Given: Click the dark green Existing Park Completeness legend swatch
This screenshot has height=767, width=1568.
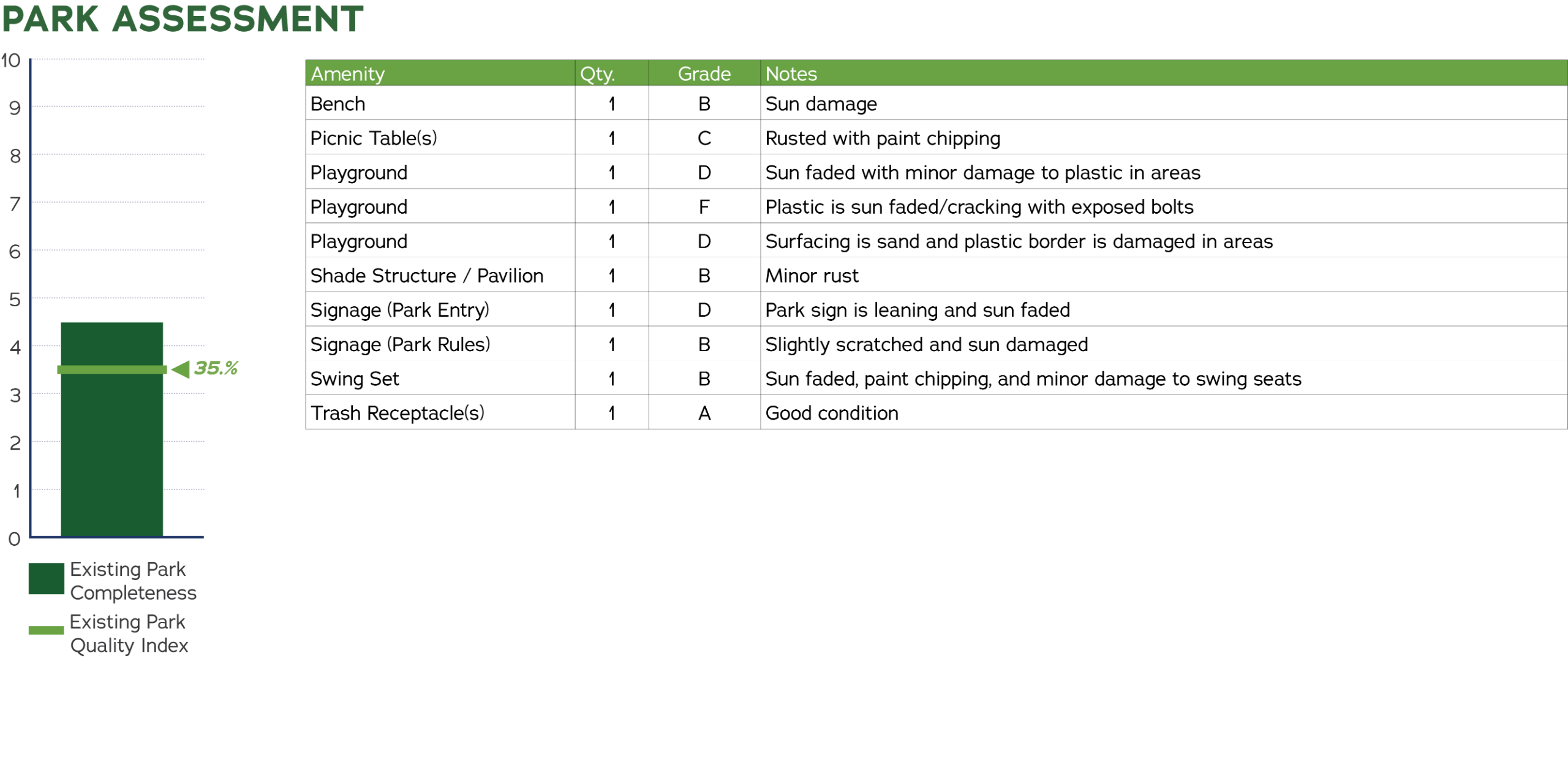Looking at the screenshot, I should [46, 578].
